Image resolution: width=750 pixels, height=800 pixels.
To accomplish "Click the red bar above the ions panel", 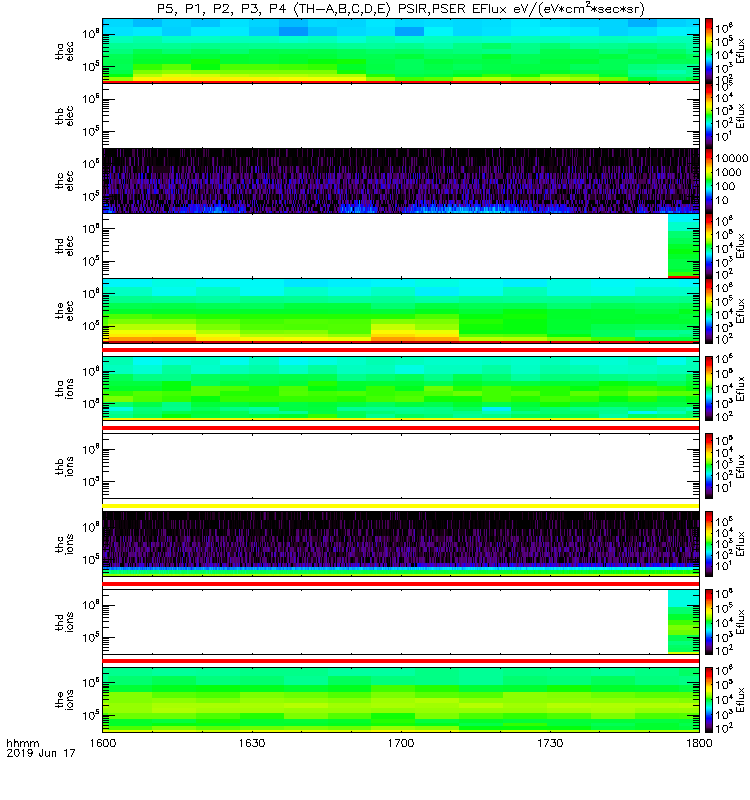I will click(x=401, y=661).
